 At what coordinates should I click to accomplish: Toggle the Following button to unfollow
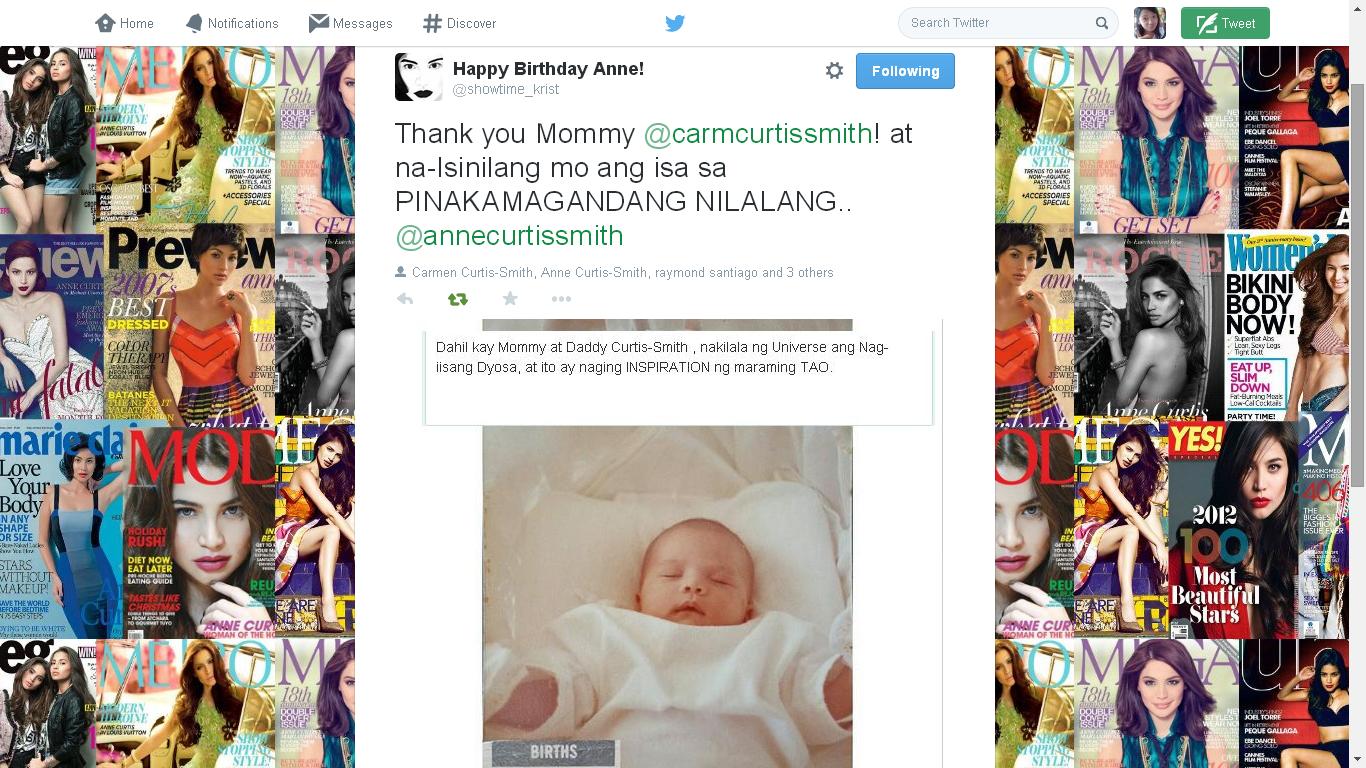pyautogui.click(x=905, y=71)
